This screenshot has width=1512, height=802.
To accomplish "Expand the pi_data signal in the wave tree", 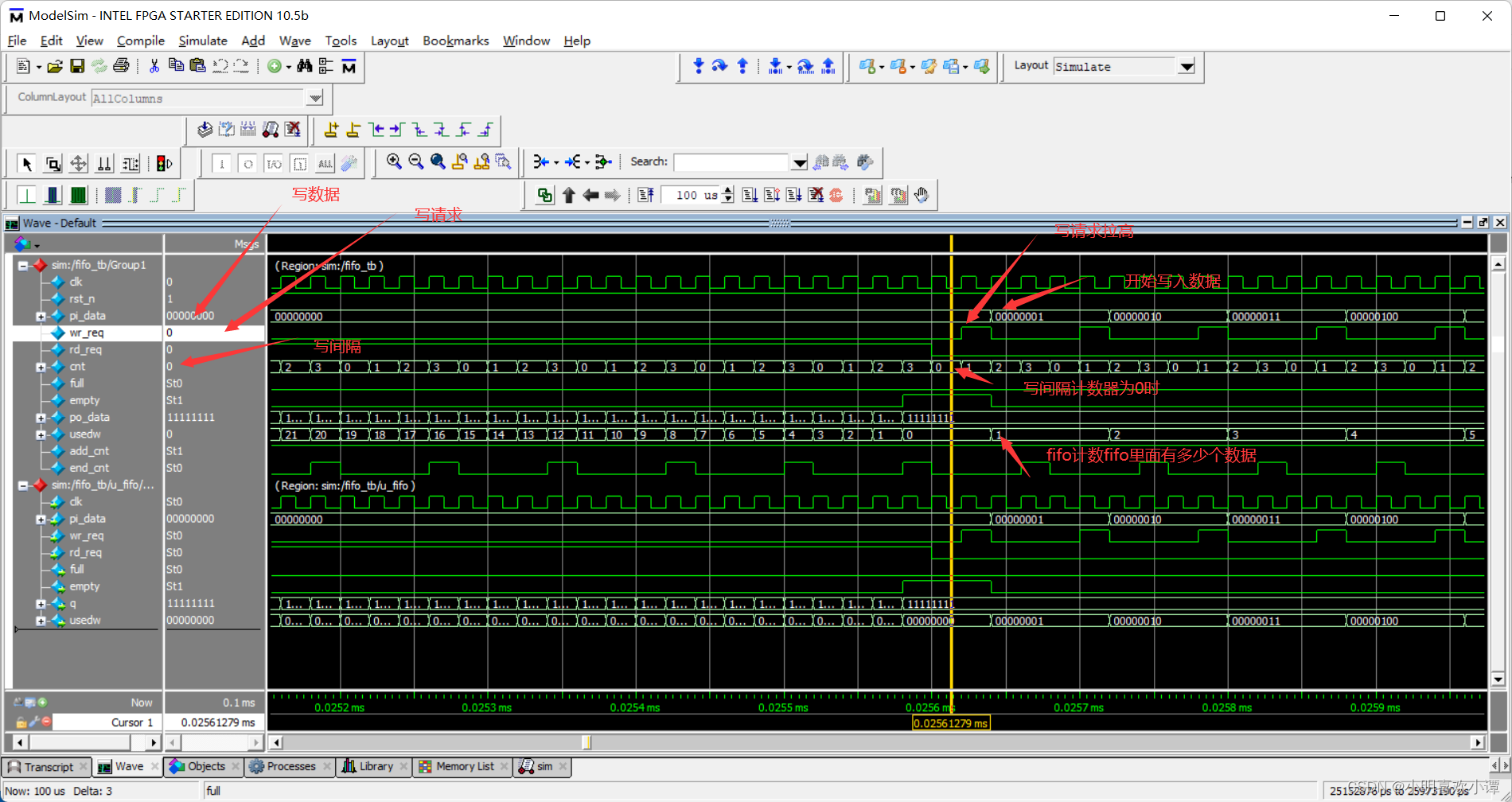I will pyautogui.click(x=41, y=316).
